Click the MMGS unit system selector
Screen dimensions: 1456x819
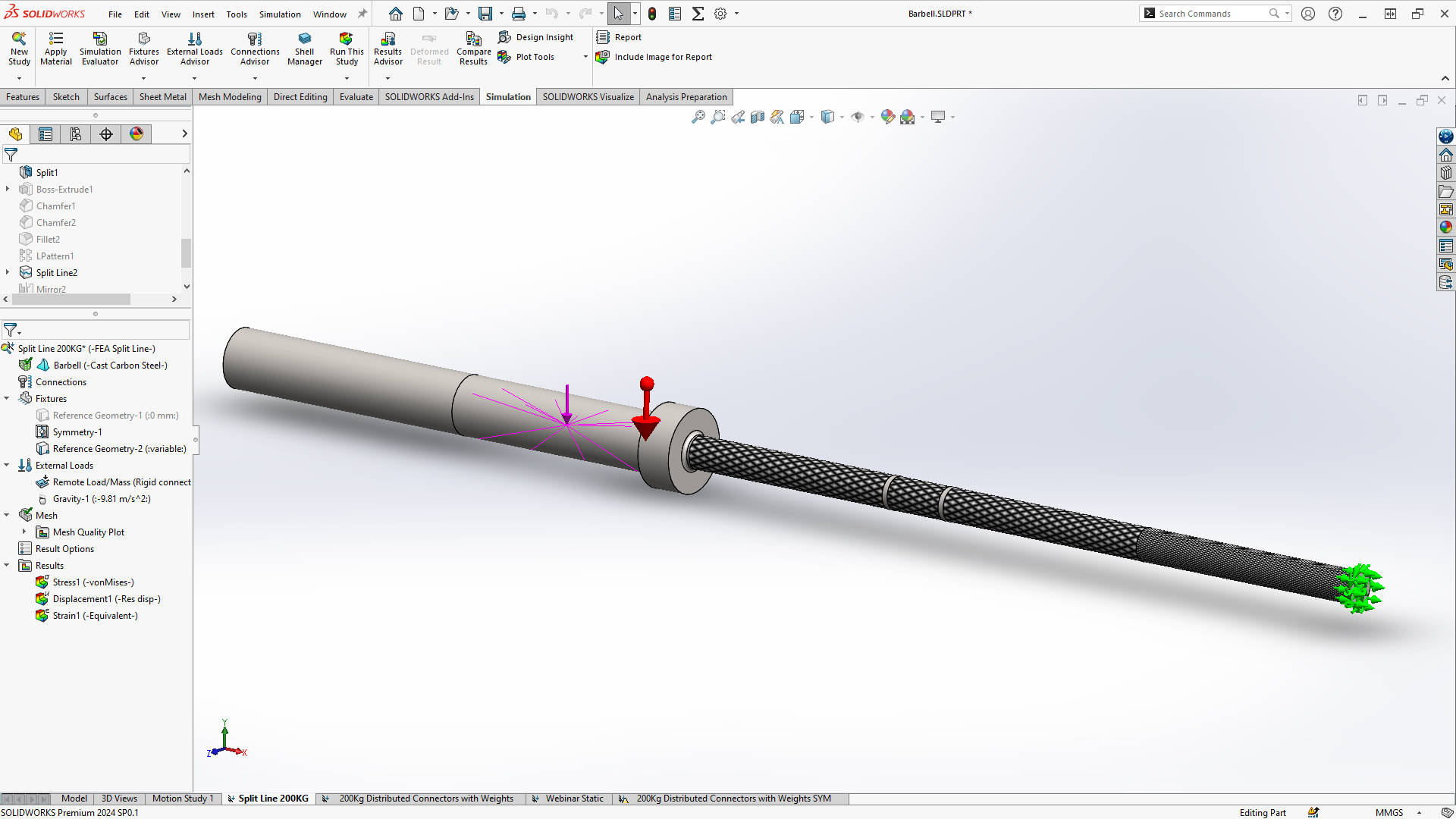1389,812
